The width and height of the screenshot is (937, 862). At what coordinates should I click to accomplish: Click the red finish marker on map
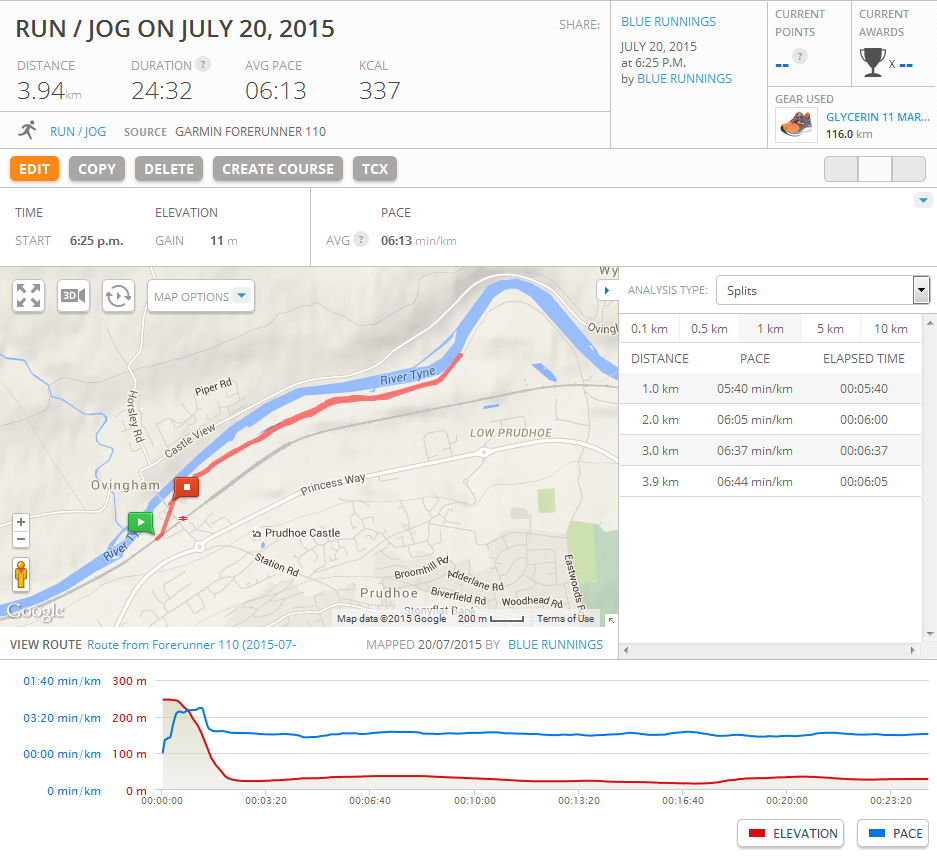(186, 488)
